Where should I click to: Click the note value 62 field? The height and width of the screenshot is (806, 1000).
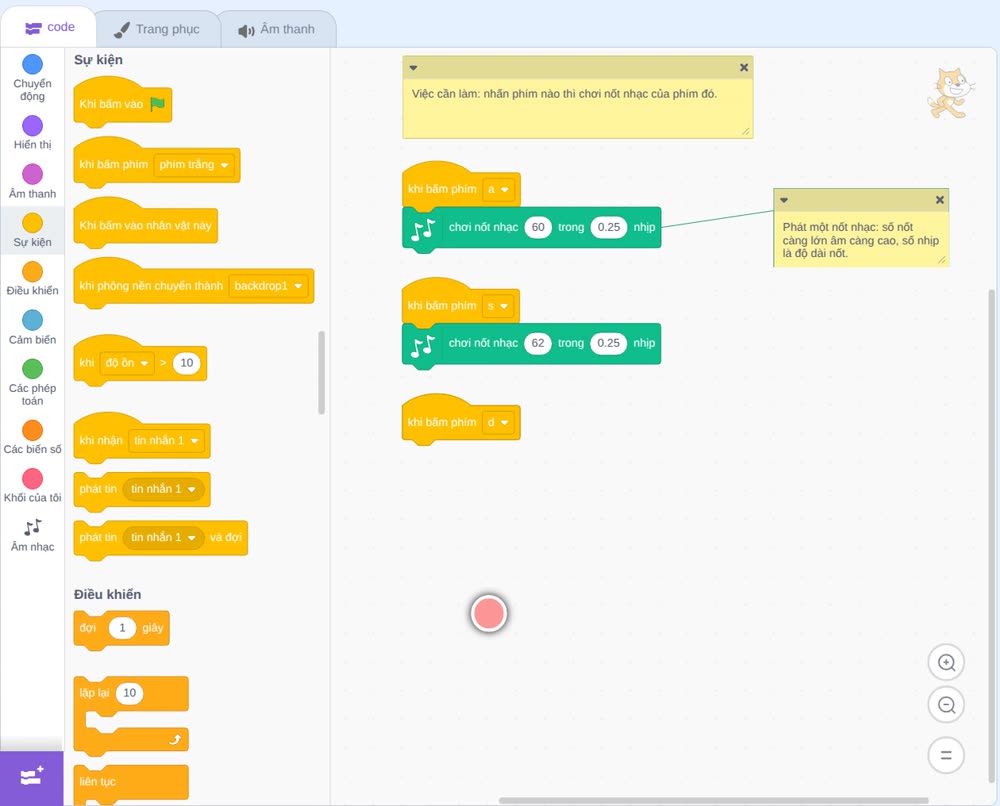point(538,343)
